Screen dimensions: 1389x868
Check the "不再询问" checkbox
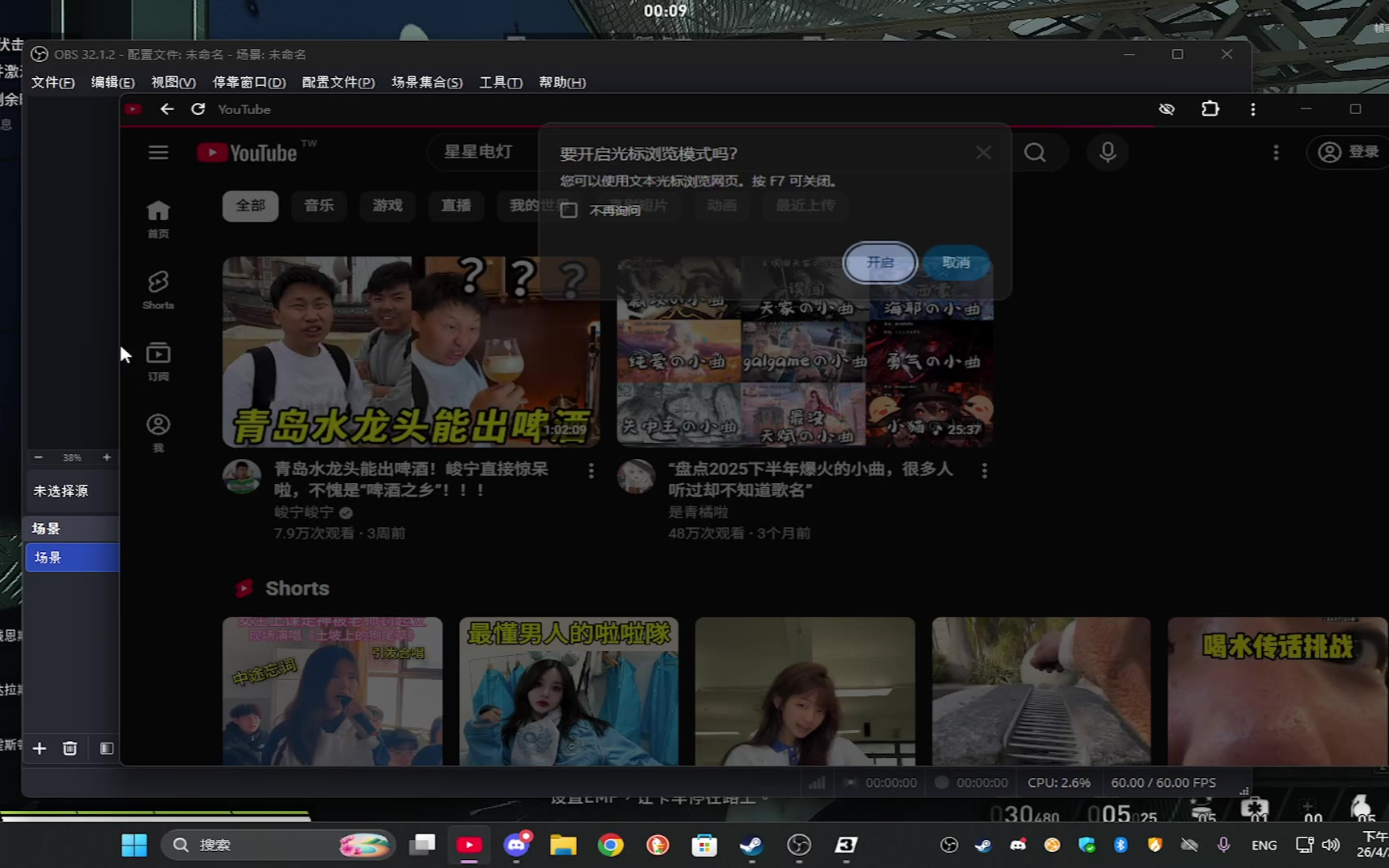(x=569, y=211)
